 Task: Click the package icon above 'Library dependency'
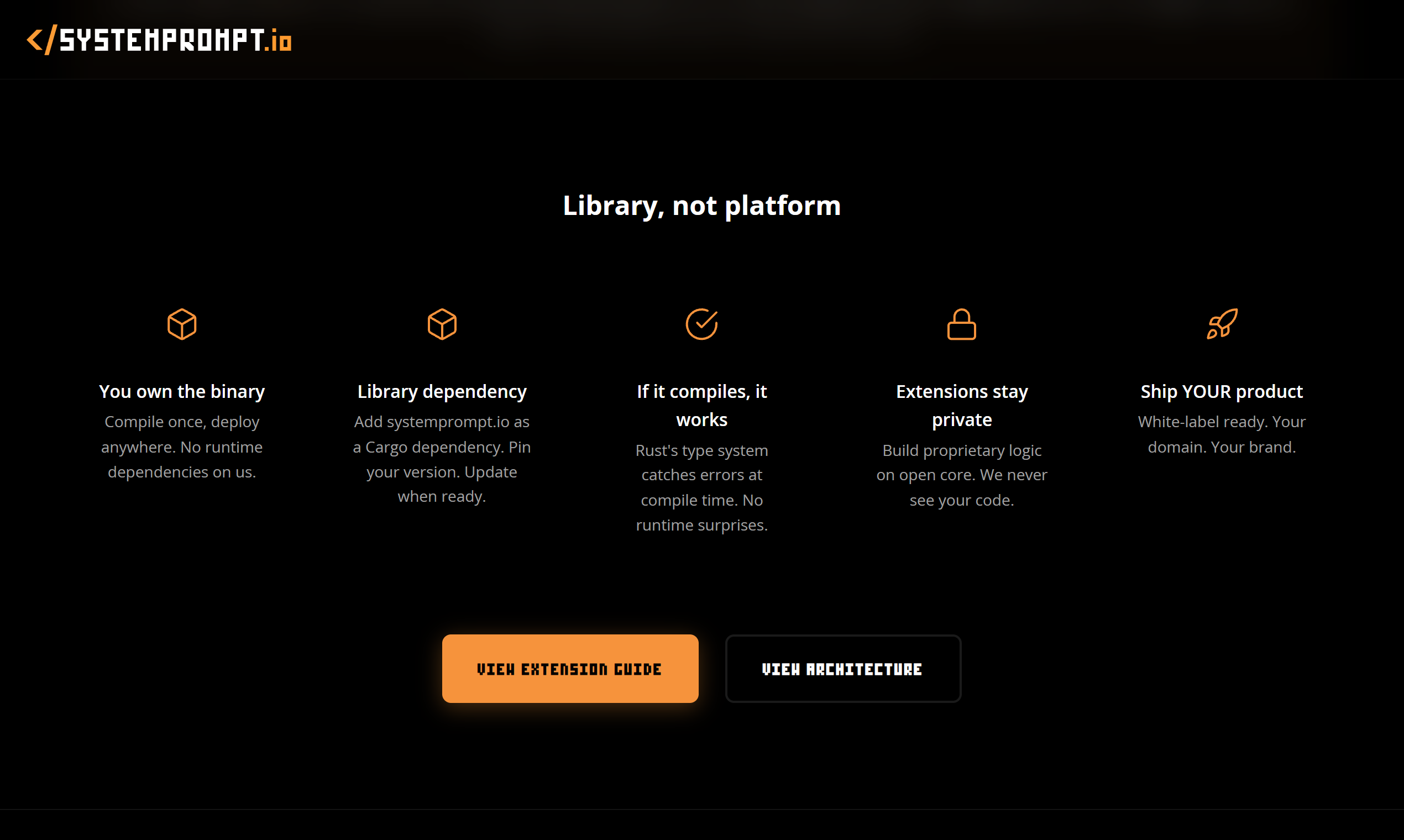coord(442,324)
